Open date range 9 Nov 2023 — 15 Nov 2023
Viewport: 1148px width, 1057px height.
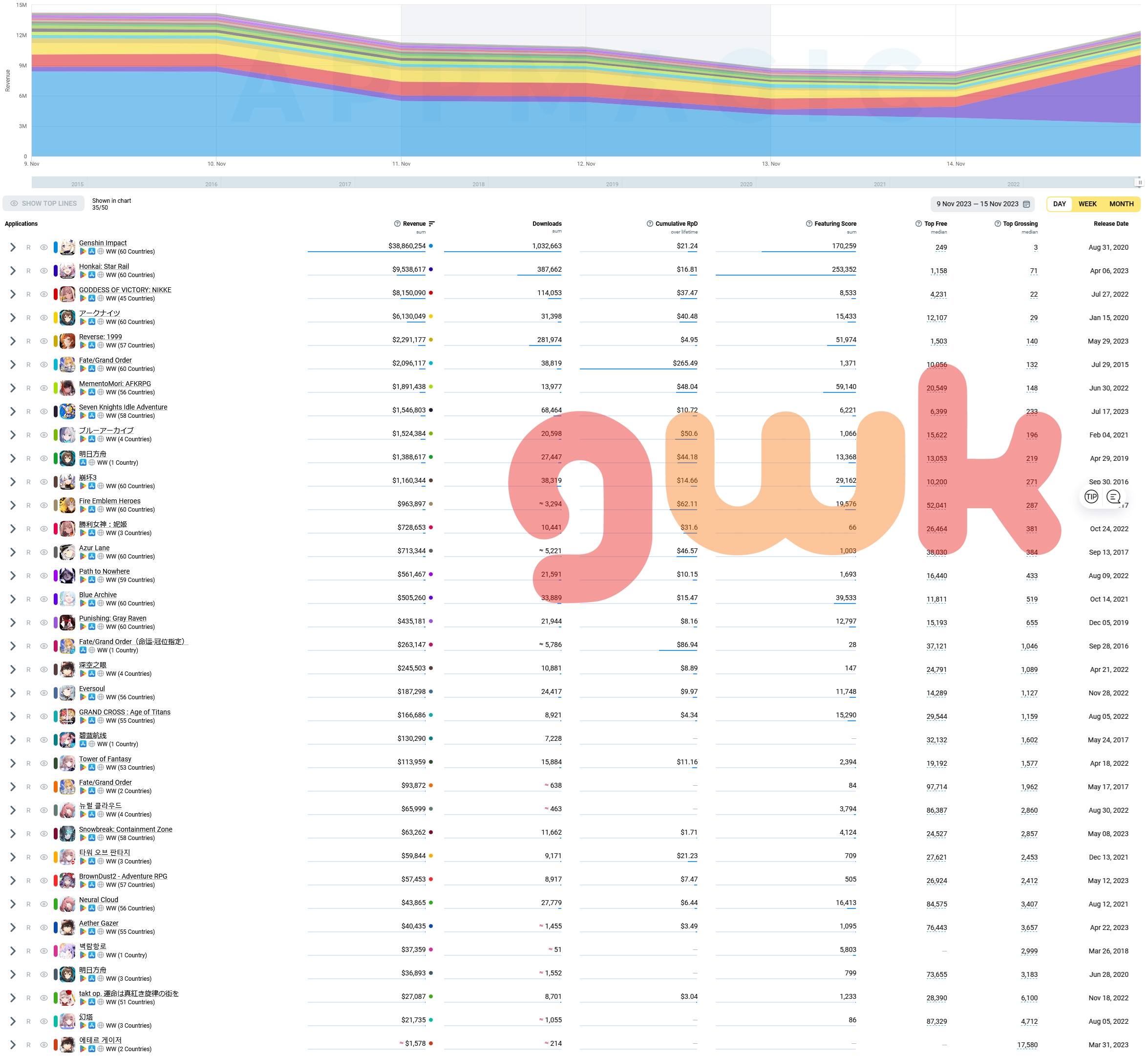(982, 204)
